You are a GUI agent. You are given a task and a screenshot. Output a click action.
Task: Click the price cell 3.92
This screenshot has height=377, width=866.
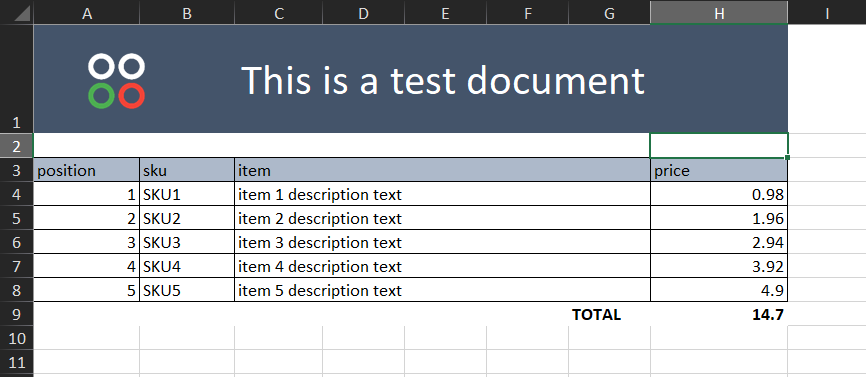[719, 266]
